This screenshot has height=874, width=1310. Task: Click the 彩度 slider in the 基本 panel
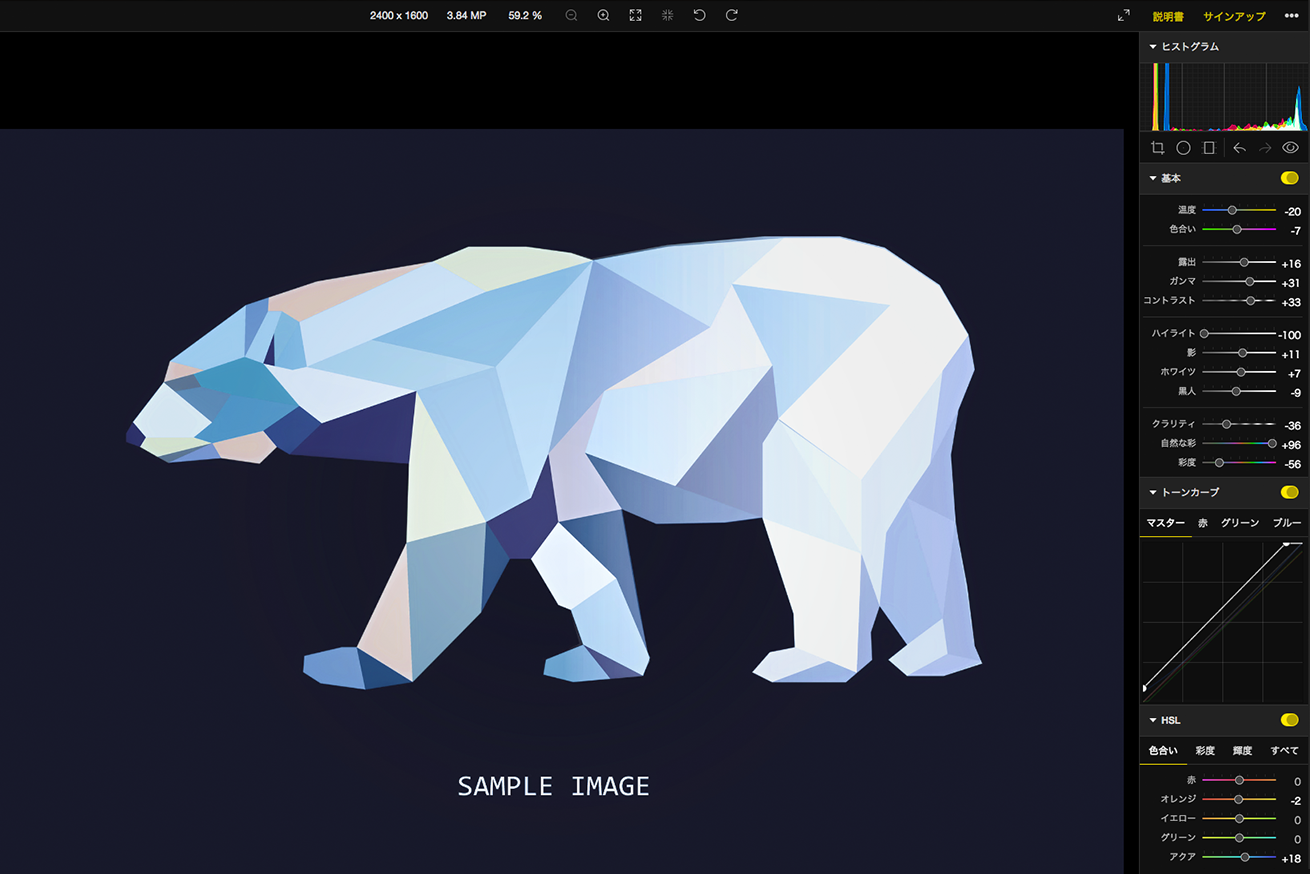coord(1239,462)
